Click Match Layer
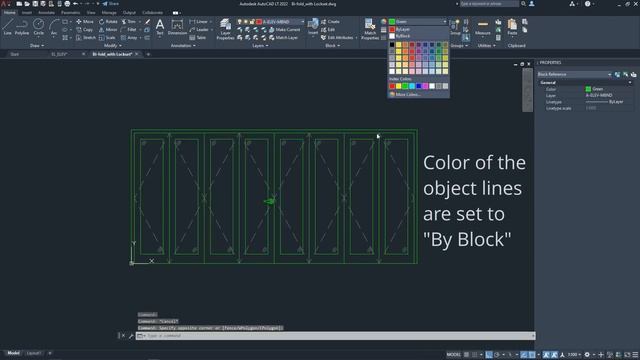Screen dimensions: 640x360 tap(283, 38)
